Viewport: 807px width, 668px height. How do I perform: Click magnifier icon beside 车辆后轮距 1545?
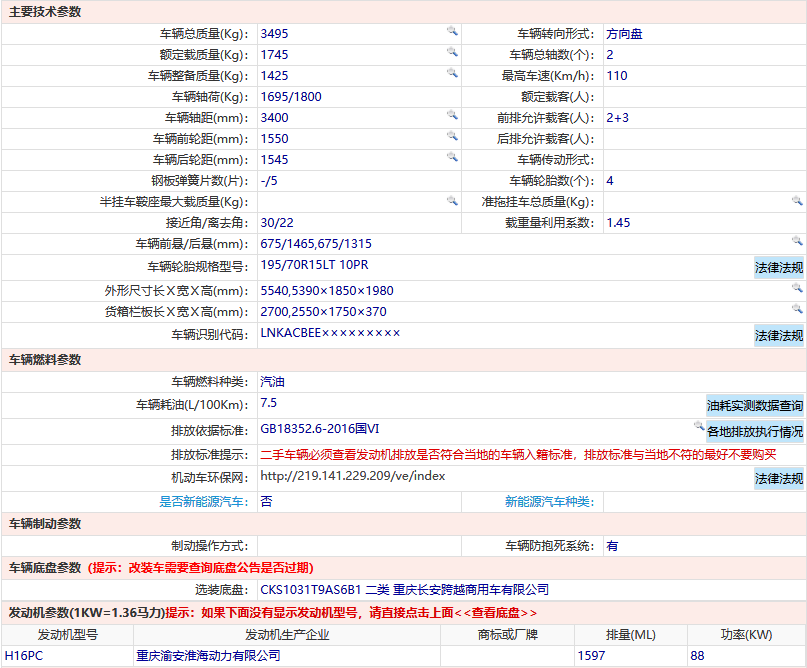coord(452,157)
